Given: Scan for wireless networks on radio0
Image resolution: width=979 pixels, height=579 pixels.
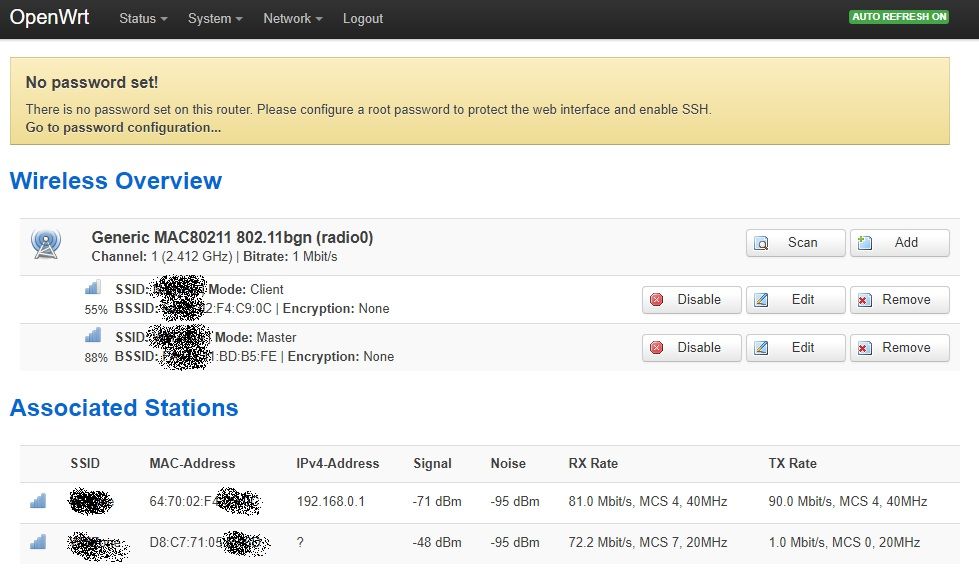Looking at the screenshot, I should pos(795,242).
